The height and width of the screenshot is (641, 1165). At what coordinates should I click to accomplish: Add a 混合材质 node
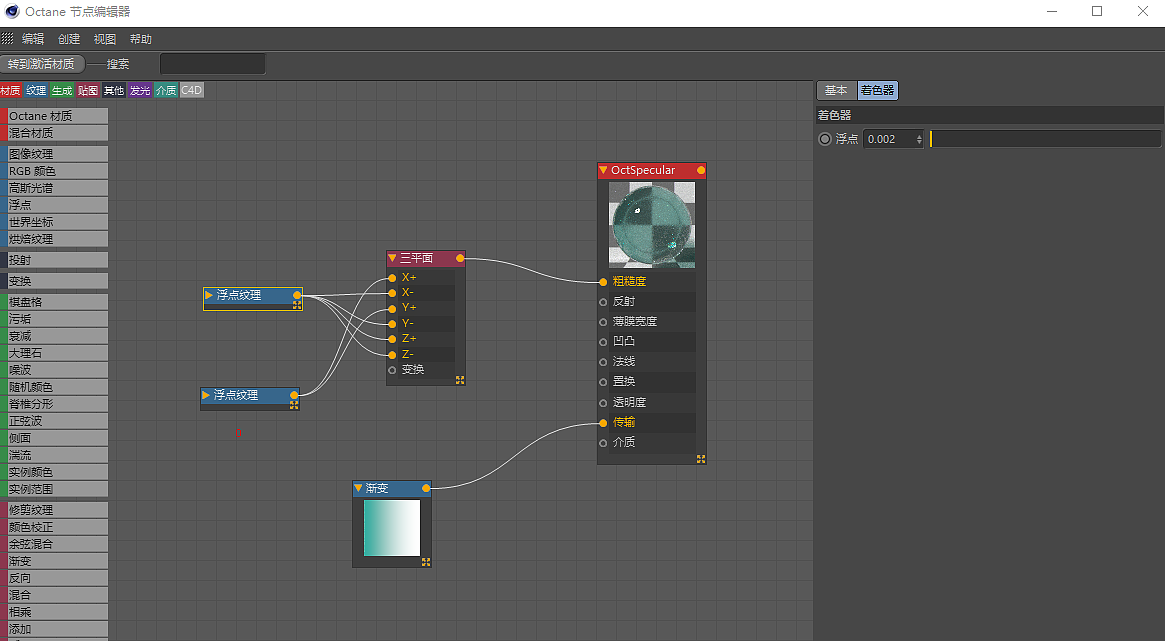54,133
